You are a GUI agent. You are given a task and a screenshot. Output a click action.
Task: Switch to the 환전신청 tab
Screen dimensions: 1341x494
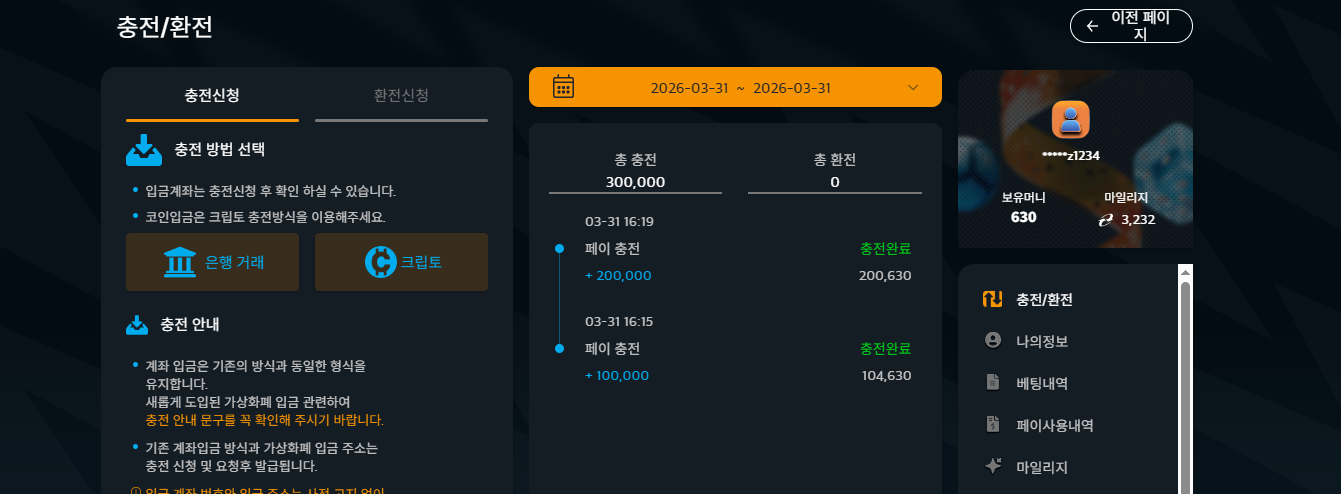point(401,96)
